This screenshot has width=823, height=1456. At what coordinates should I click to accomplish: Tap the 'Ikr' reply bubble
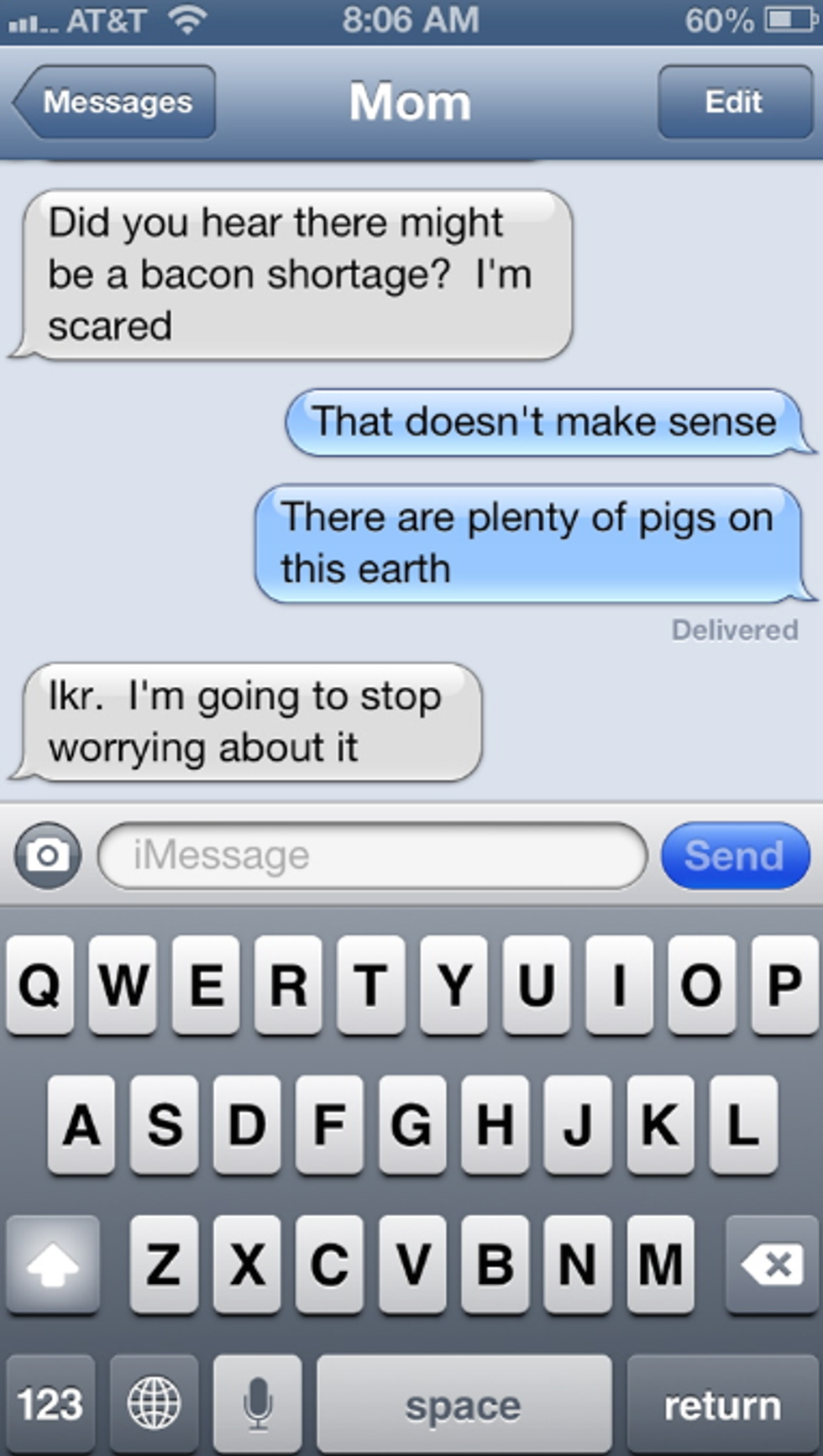point(247,722)
